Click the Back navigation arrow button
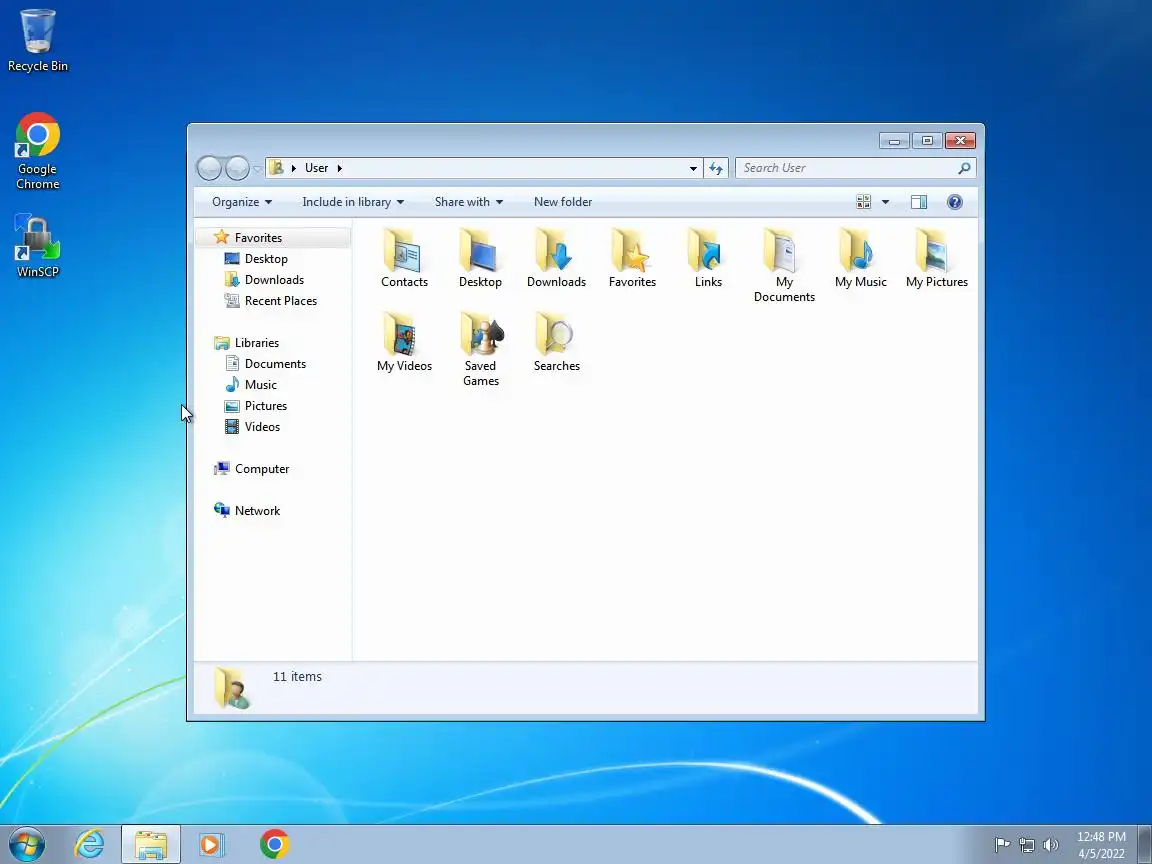This screenshot has width=1152, height=864. [x=209, y=168]
